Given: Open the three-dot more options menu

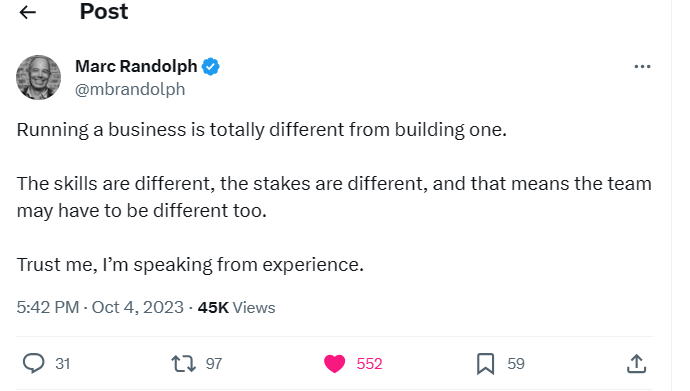Looking at the screenshot, I should coord(642,66).
